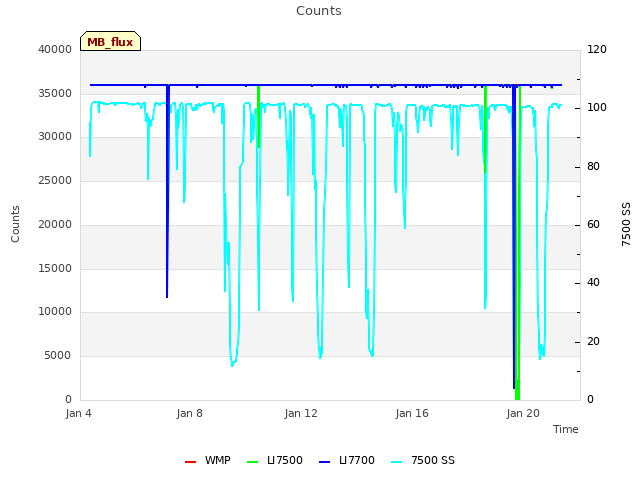
Task: Click the Jan 16 x-axis label
Action: 412,413
